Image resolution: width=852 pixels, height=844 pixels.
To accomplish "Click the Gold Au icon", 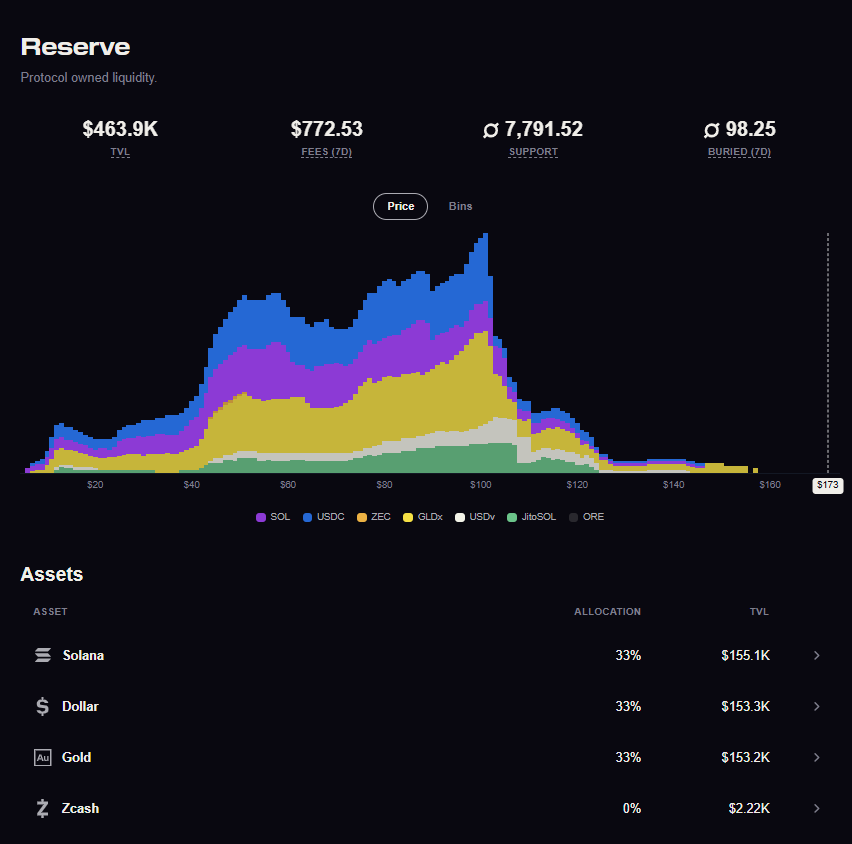I will 43,758.
